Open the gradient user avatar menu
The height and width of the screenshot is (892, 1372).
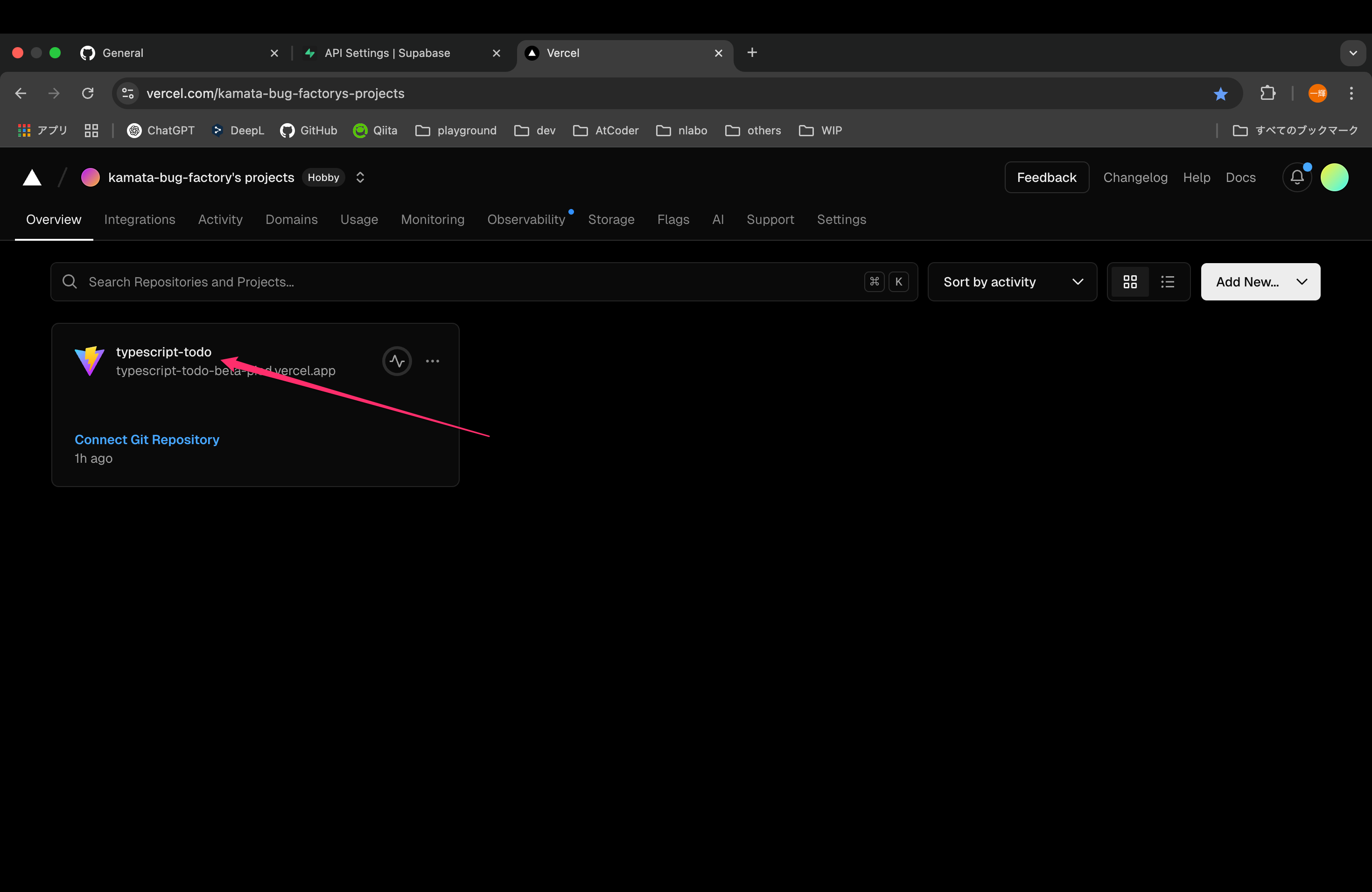1334,177
